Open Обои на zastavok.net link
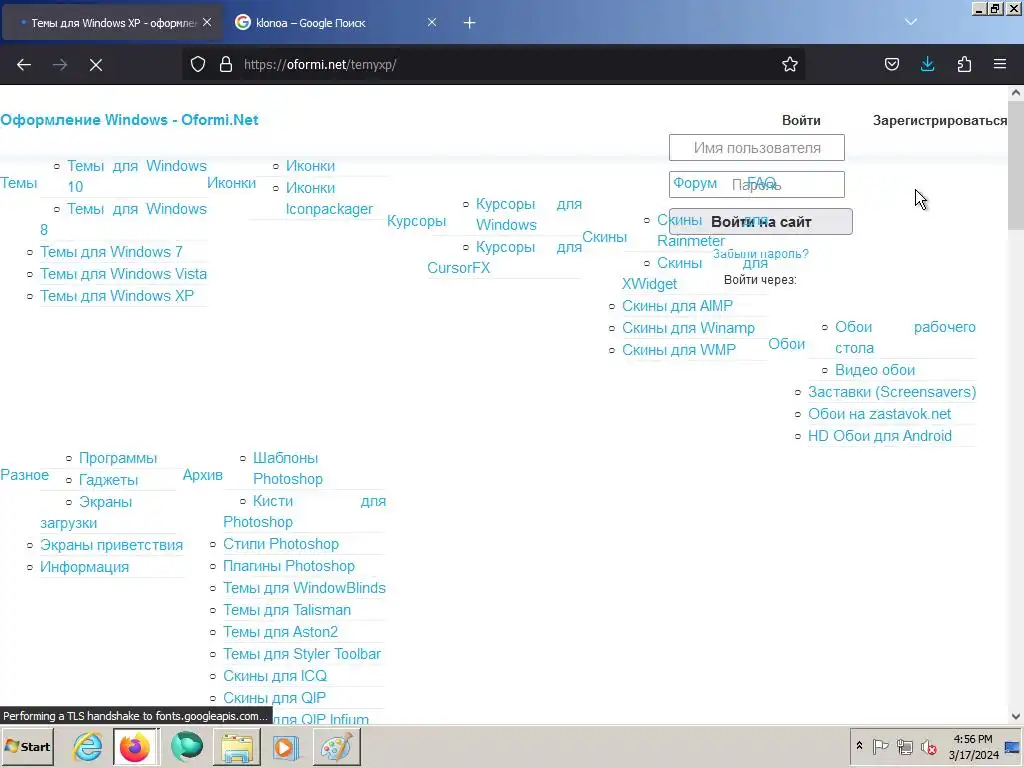This screenshot has height=768, width=1024. pyautogui.click(x=879, y=414)
